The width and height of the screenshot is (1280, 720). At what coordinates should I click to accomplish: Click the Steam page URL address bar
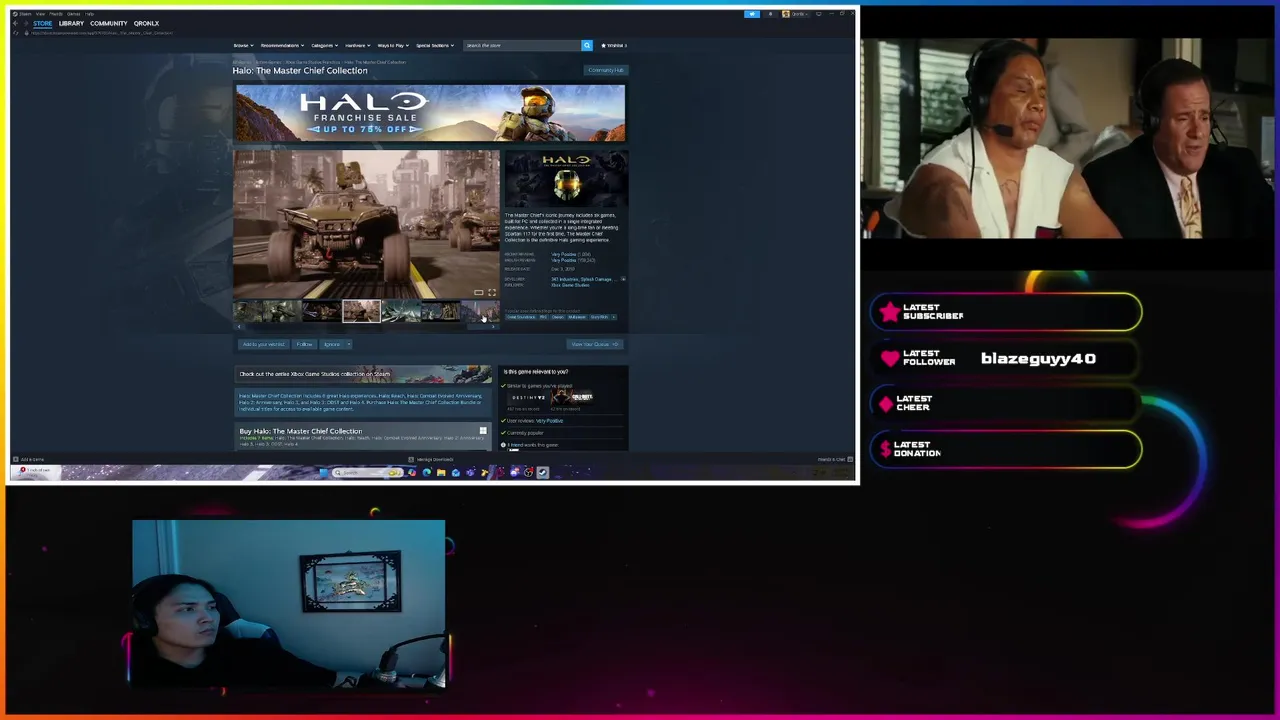pos(102,33)
